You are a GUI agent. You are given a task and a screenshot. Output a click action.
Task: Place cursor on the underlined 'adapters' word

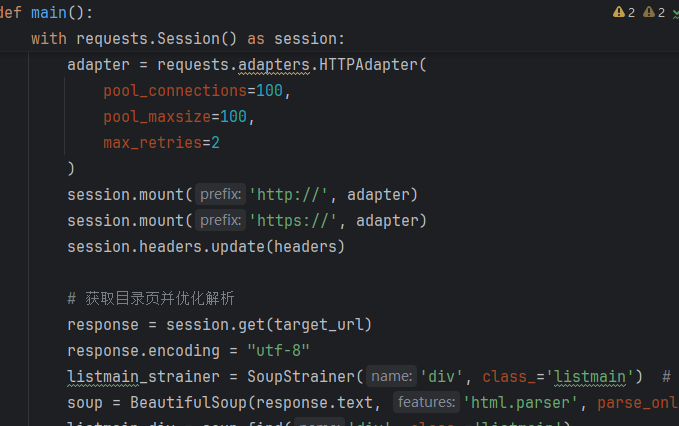274,65
